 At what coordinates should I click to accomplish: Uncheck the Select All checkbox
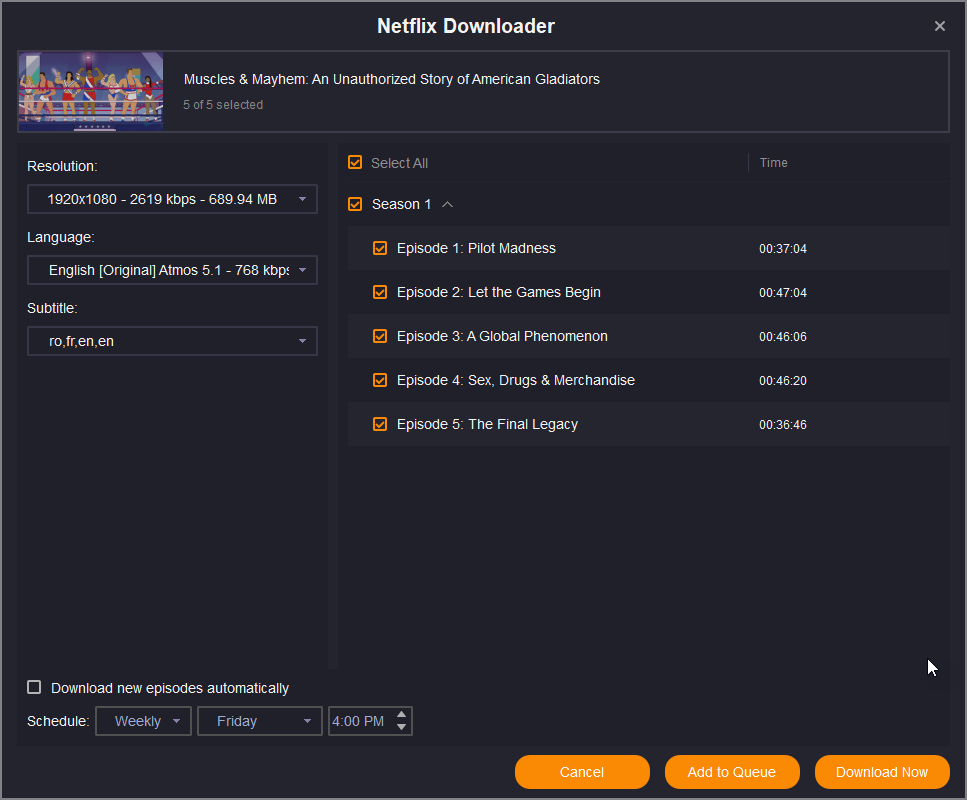[355, 162]
